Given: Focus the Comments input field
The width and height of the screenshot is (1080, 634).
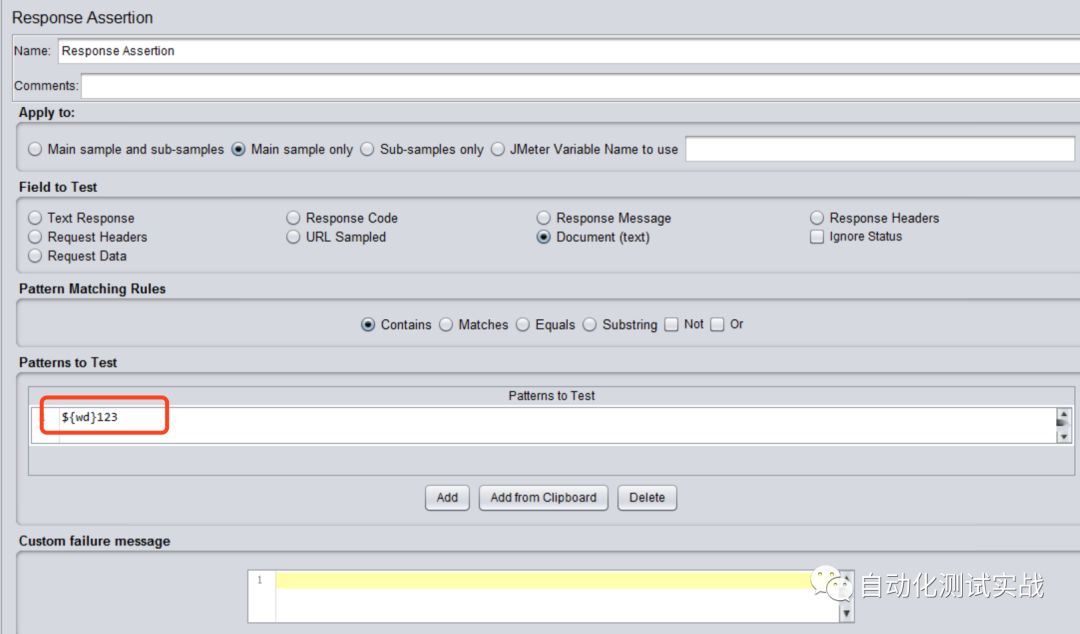Looking at the screenshot, I should [581, 86].
